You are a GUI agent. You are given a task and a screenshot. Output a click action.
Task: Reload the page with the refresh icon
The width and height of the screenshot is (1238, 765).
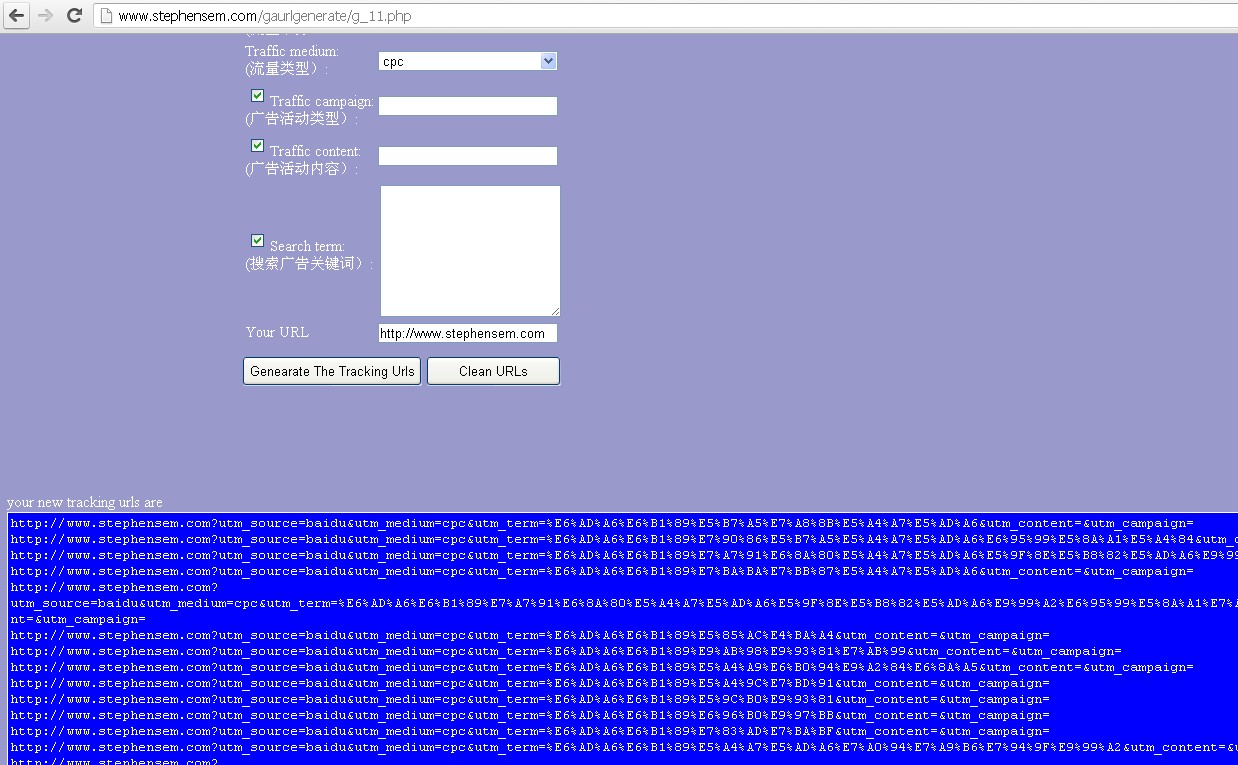coord(74,15)
